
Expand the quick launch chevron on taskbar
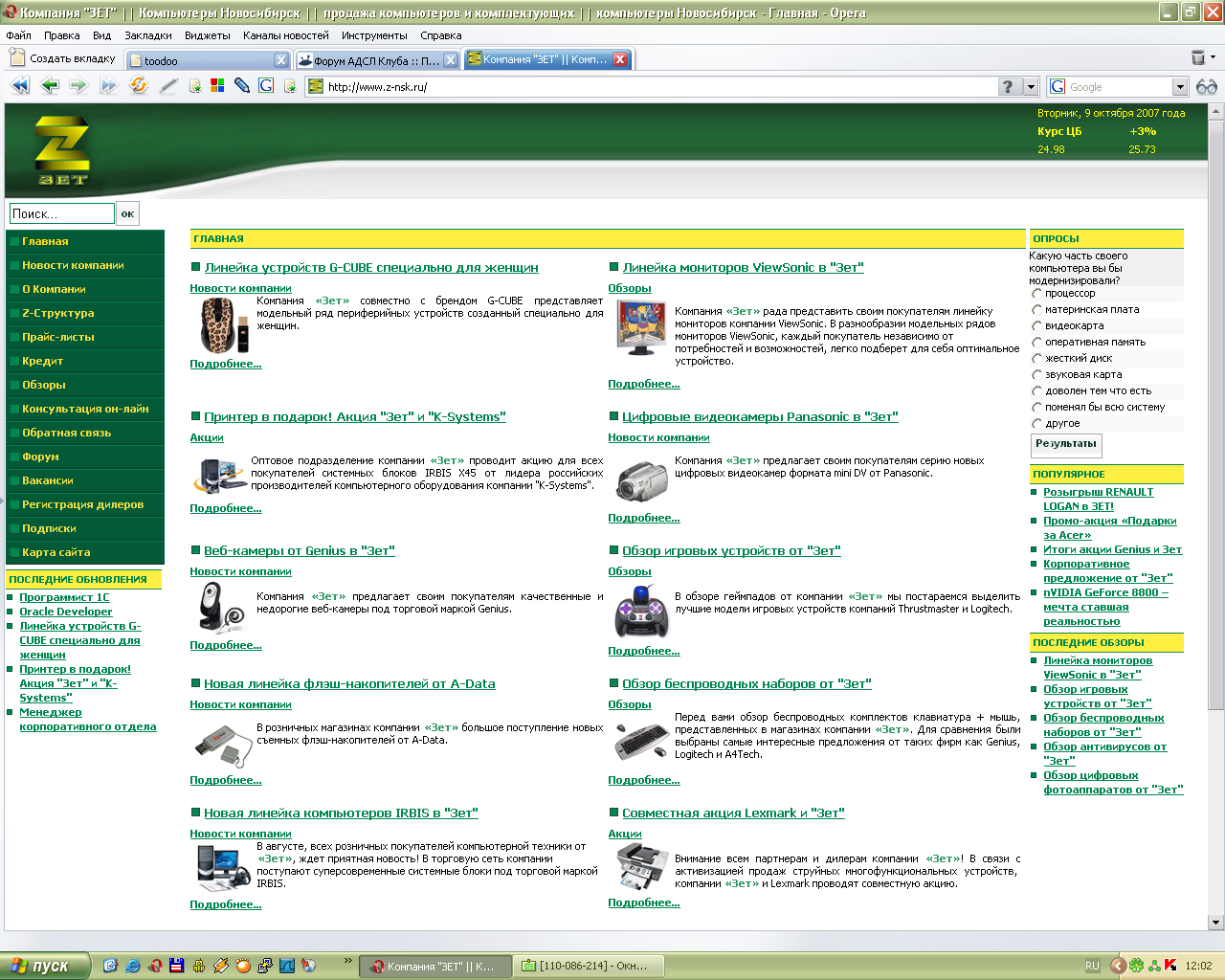coord(347,961)
